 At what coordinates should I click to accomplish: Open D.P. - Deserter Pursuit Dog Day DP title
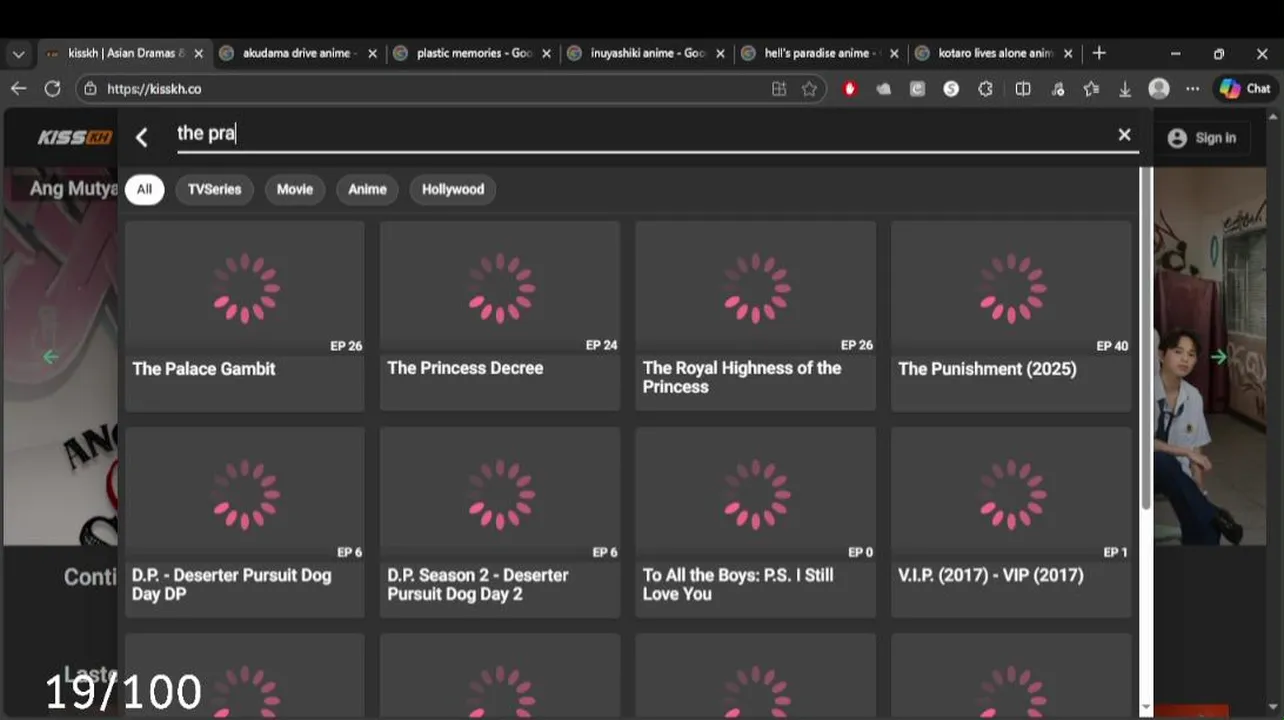point(231,584)
